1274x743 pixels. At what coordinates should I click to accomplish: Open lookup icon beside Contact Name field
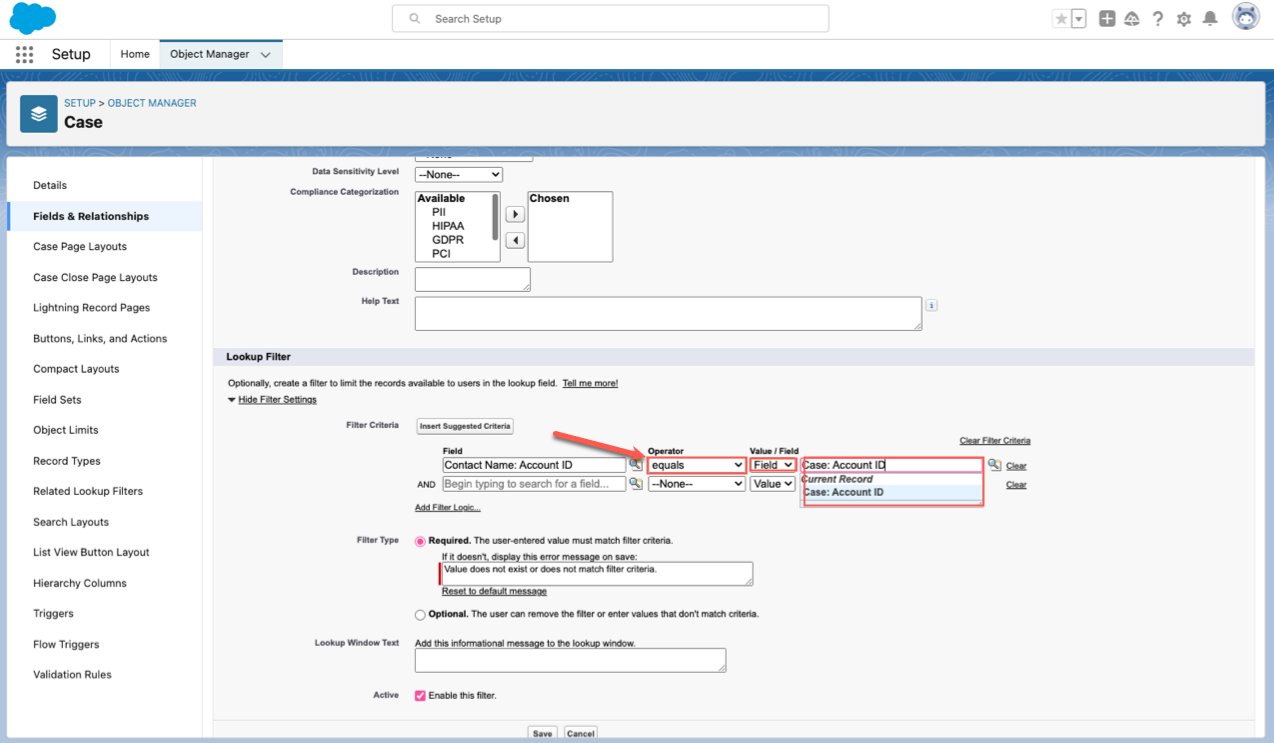tap(636, 465)
